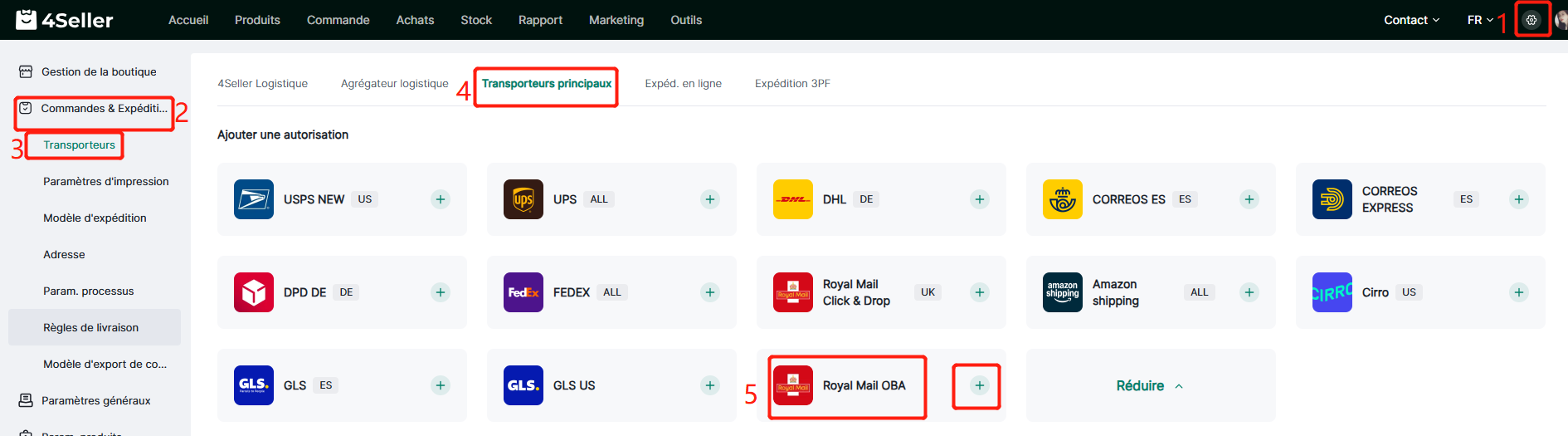Switch to Agrégateur logistique tab

pos(394,84)
